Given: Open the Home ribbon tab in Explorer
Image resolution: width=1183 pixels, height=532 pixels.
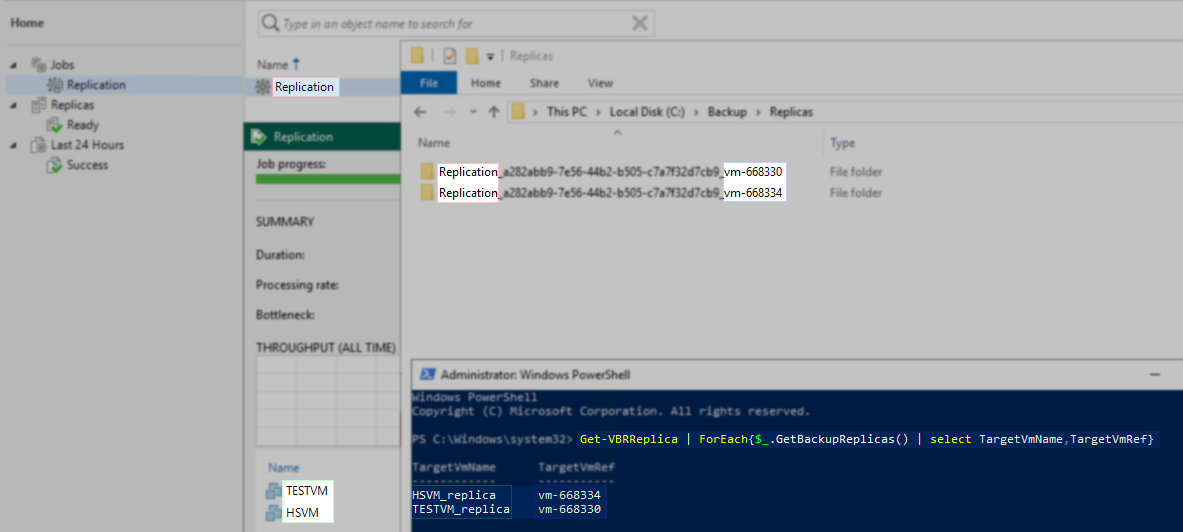Looking at the screenshot, I should (x=486, y=83).
